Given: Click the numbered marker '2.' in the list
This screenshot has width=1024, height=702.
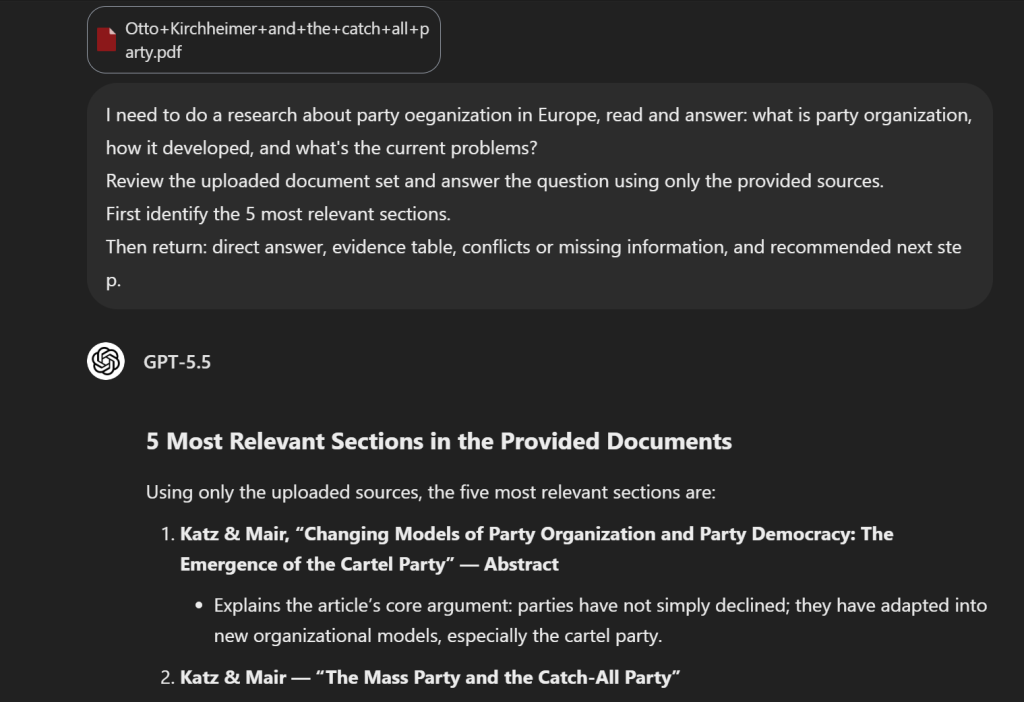Looking at the screenshot, I should coord(168,677).
